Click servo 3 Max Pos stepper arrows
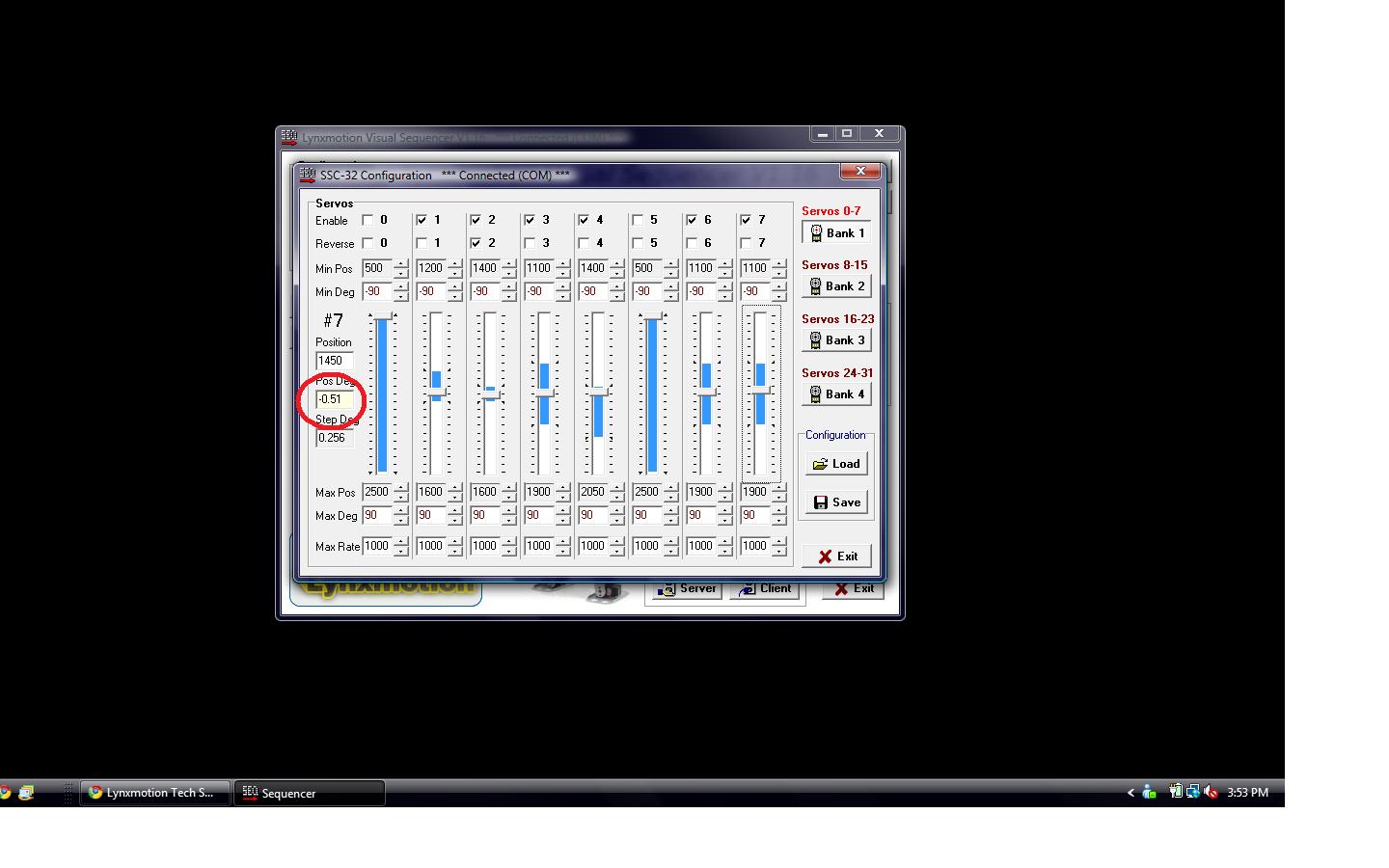The height and width of the screenshot is (868, 1389). (562, 492)
